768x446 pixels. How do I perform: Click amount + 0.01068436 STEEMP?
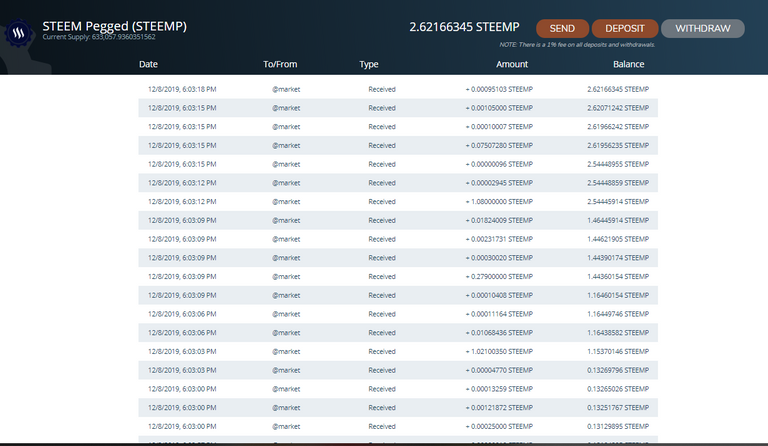[x=499, y=333]
